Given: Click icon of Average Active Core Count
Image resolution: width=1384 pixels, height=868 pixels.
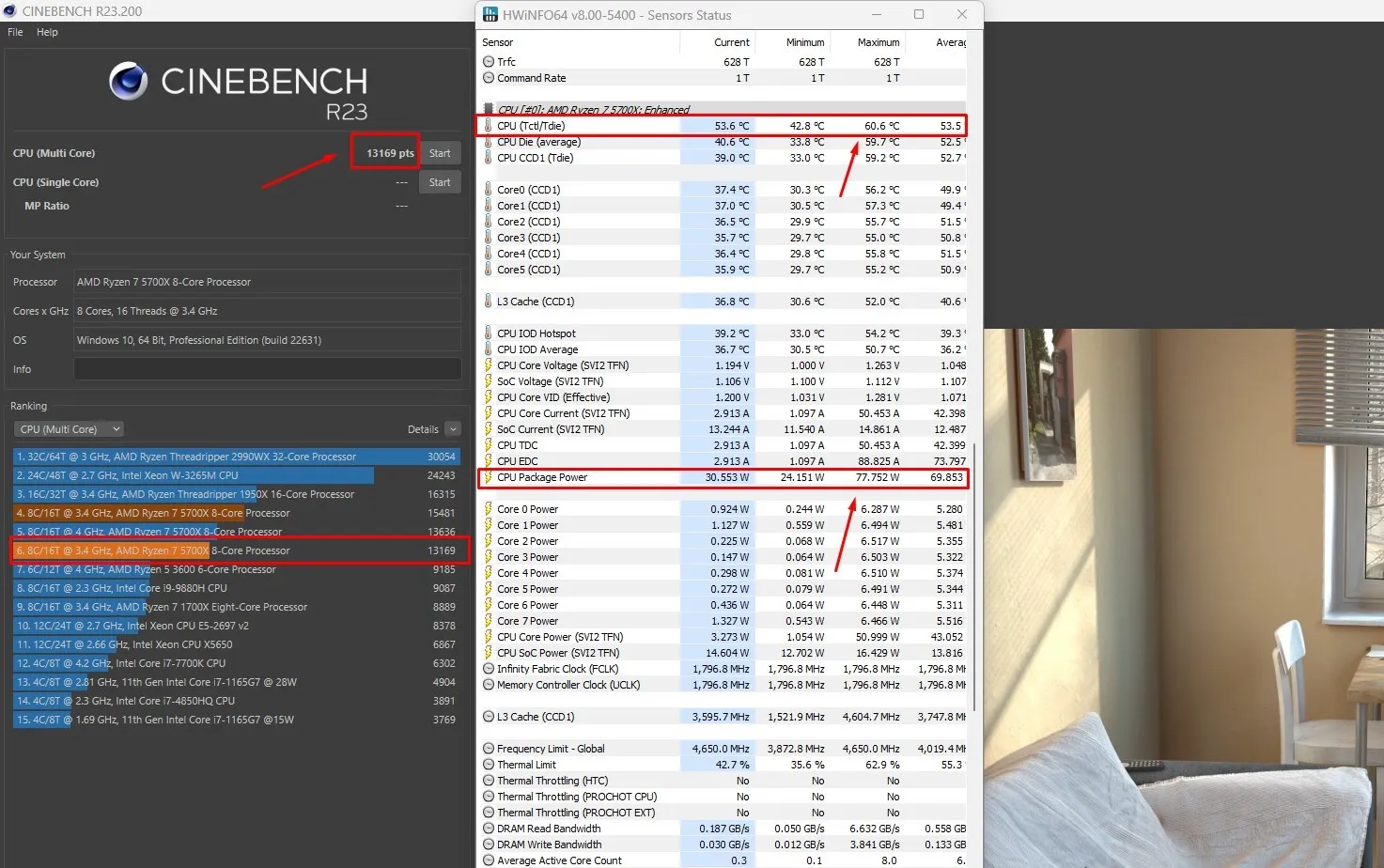Looking at the screenshot, I should (489, 860).
